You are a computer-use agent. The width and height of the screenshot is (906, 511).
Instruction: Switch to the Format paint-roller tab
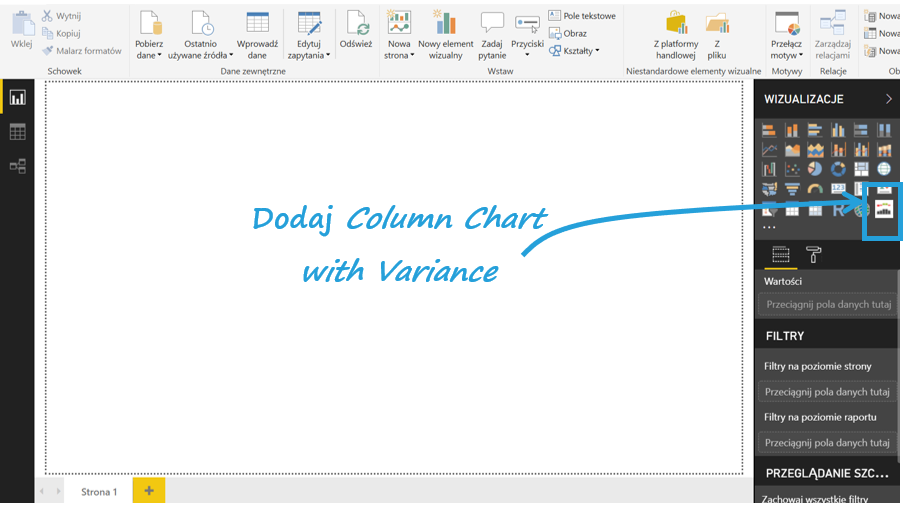tap(814, 255)
